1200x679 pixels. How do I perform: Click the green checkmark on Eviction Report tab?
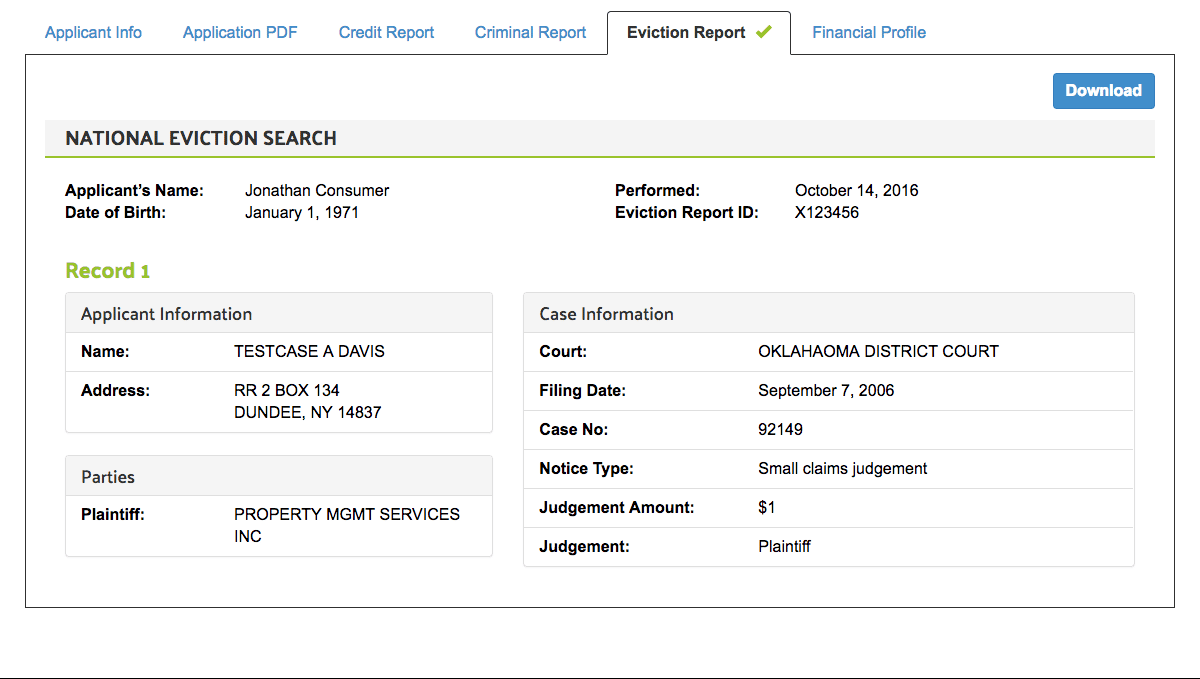[x=765, y=31]
